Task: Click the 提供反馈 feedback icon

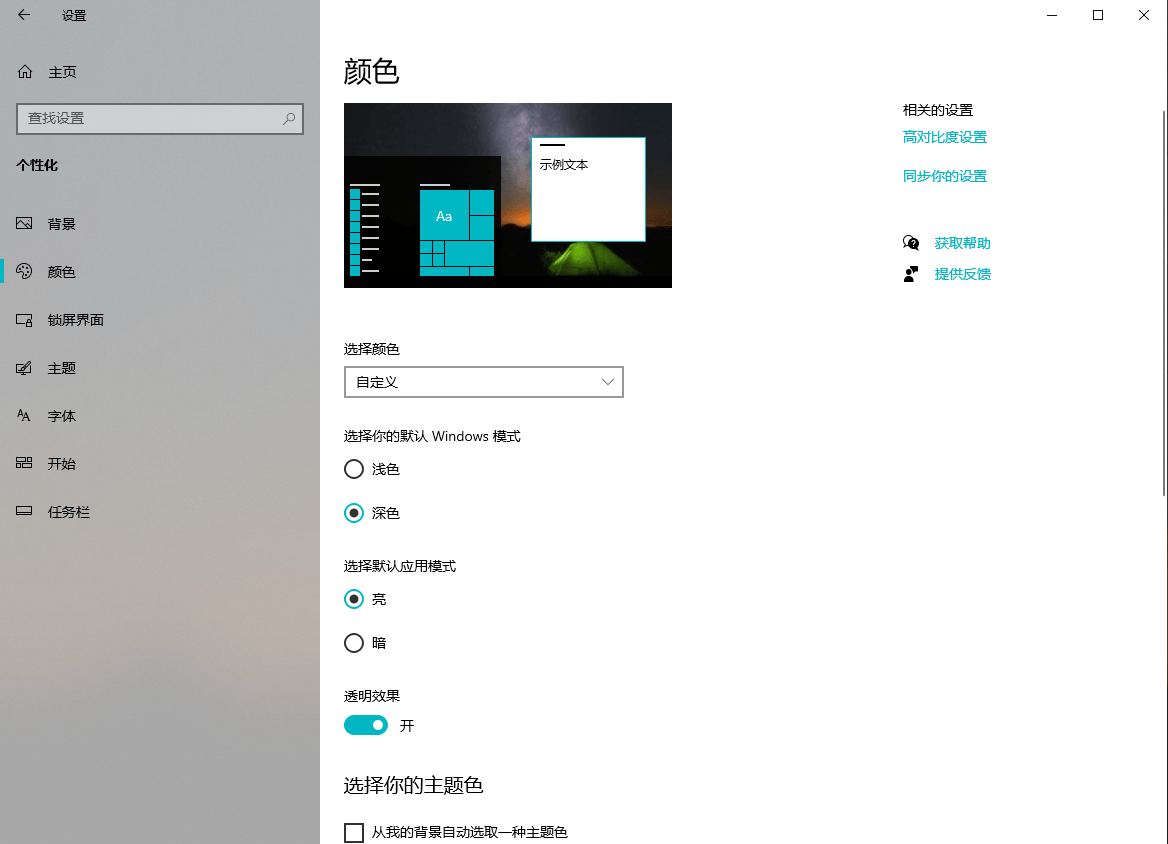Action: pyautogui.click(x=911, y=274)
